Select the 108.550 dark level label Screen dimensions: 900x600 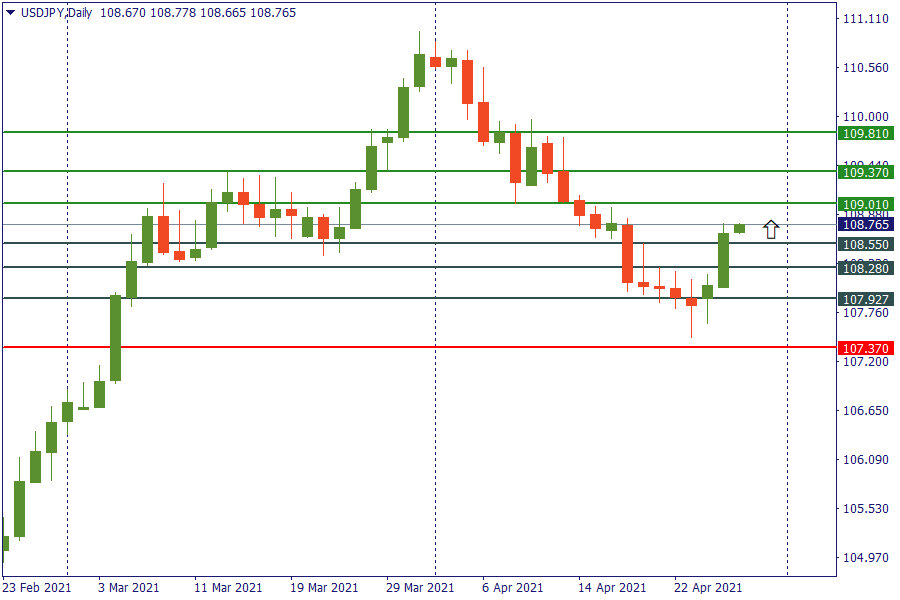click(x=866, y=244)
